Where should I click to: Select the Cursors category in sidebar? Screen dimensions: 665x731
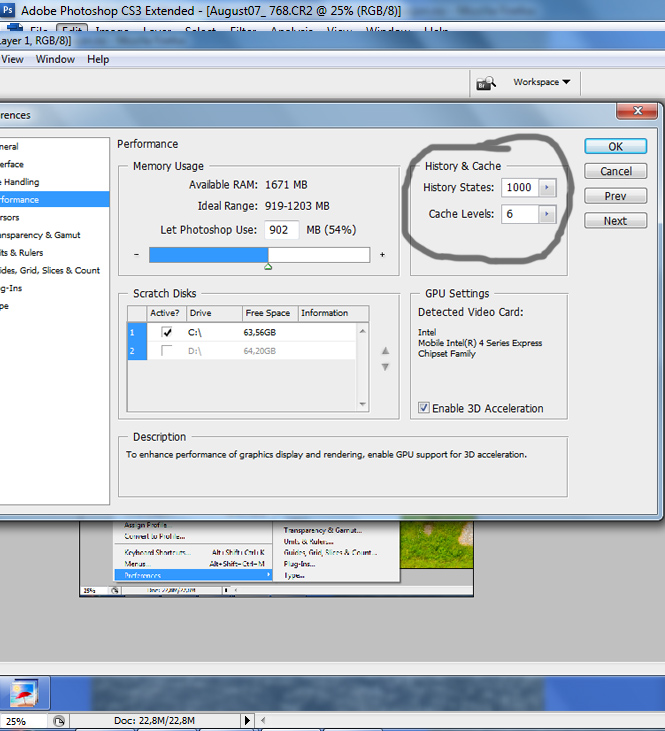click(x=55, y=217)
